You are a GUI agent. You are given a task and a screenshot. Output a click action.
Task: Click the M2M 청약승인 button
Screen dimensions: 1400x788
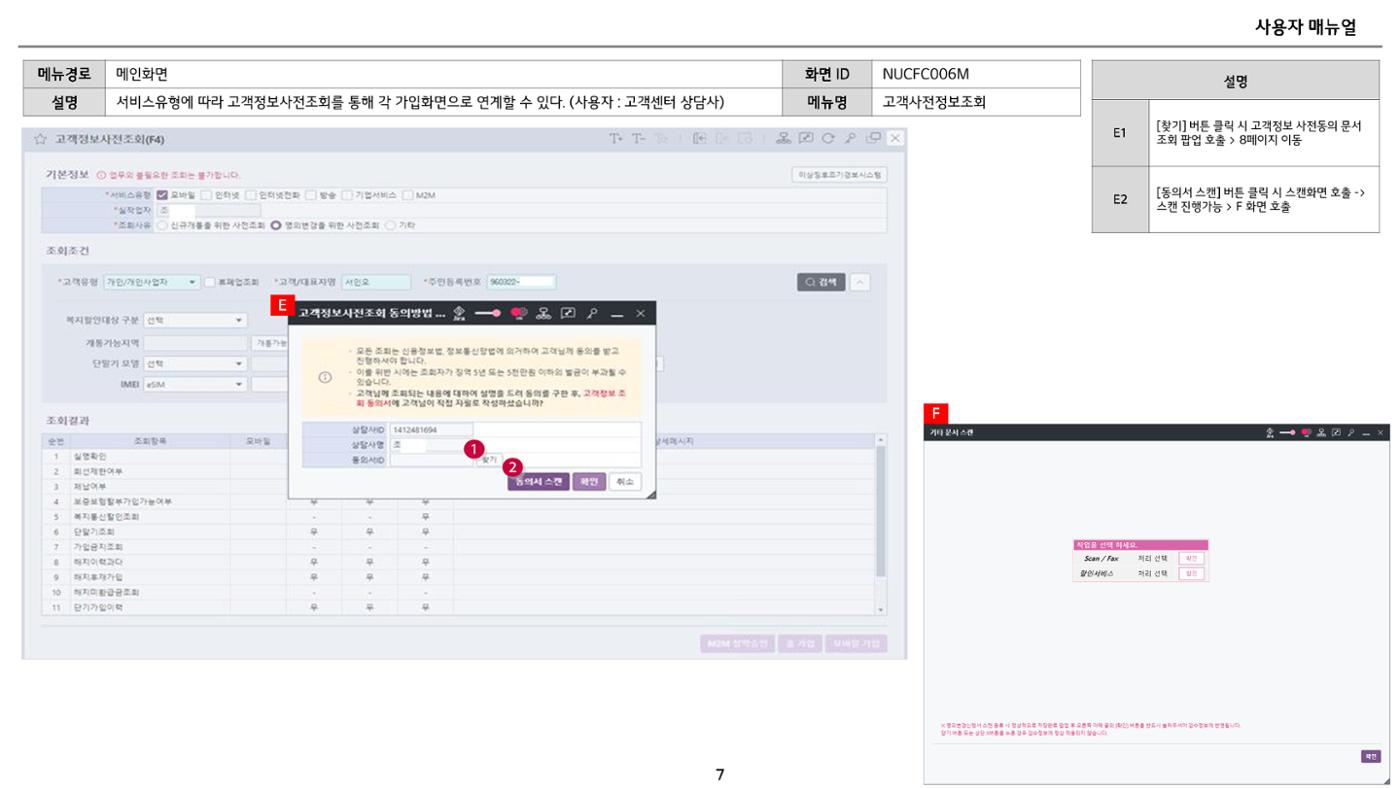click(736, 643)
